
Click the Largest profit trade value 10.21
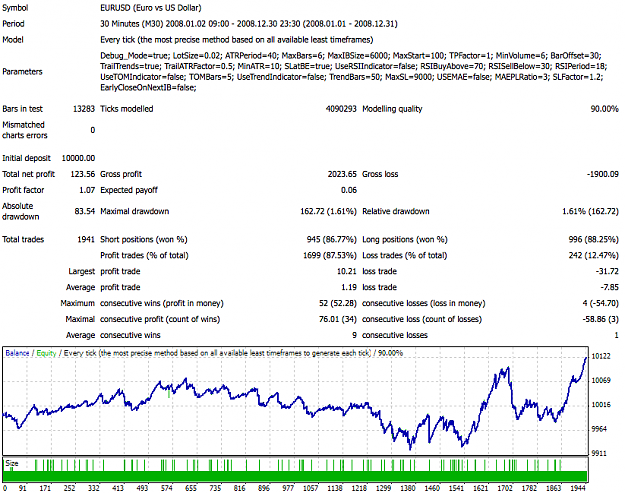pos(347,271)
